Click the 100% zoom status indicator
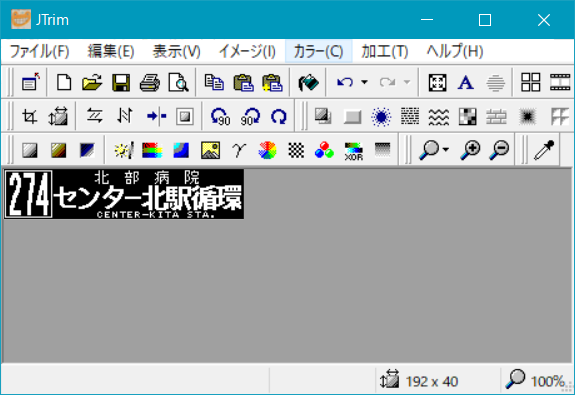 click(548, 381)
